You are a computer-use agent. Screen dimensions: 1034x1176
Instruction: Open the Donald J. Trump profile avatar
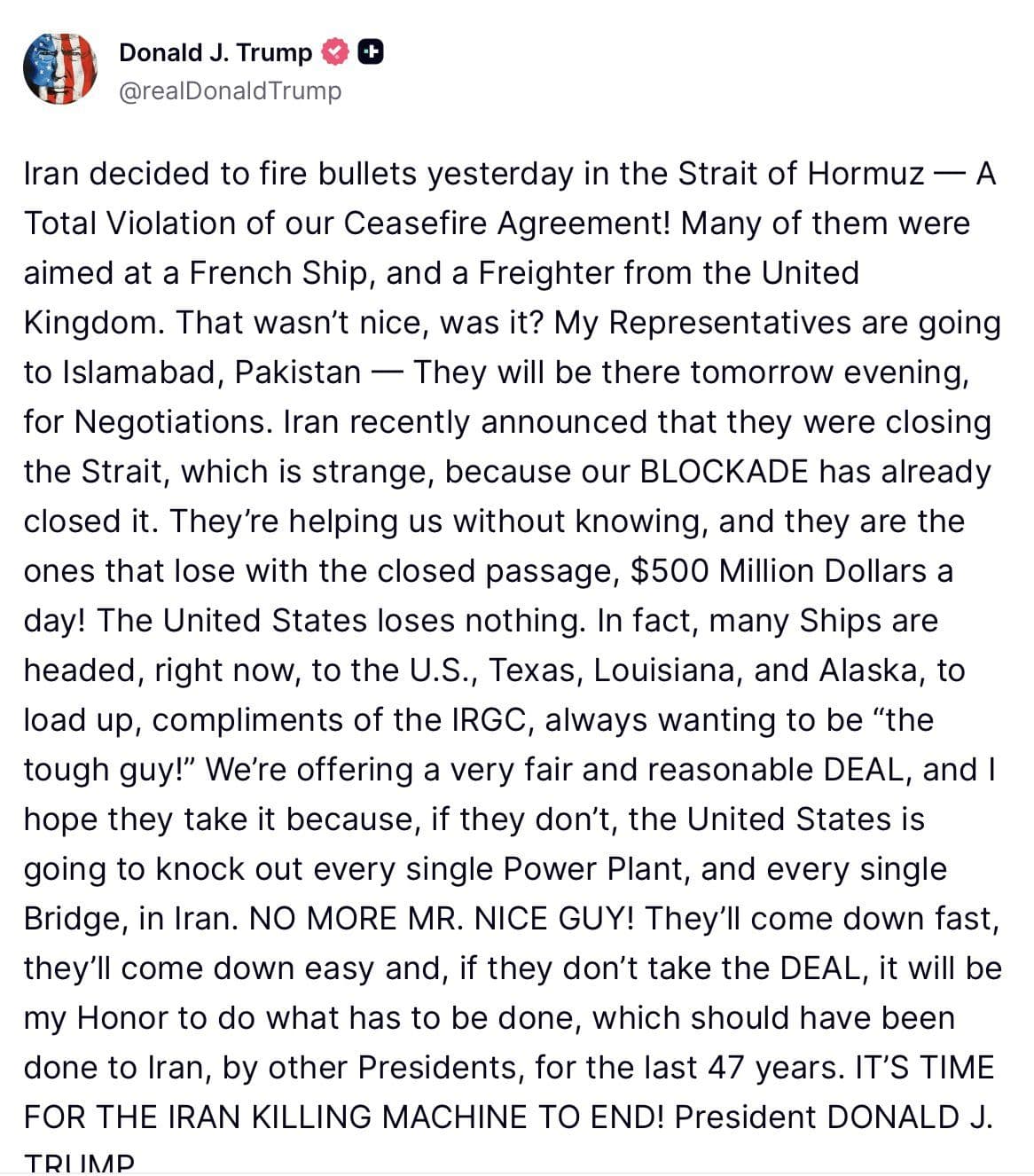pyautogui.click(x=59, y=69)
